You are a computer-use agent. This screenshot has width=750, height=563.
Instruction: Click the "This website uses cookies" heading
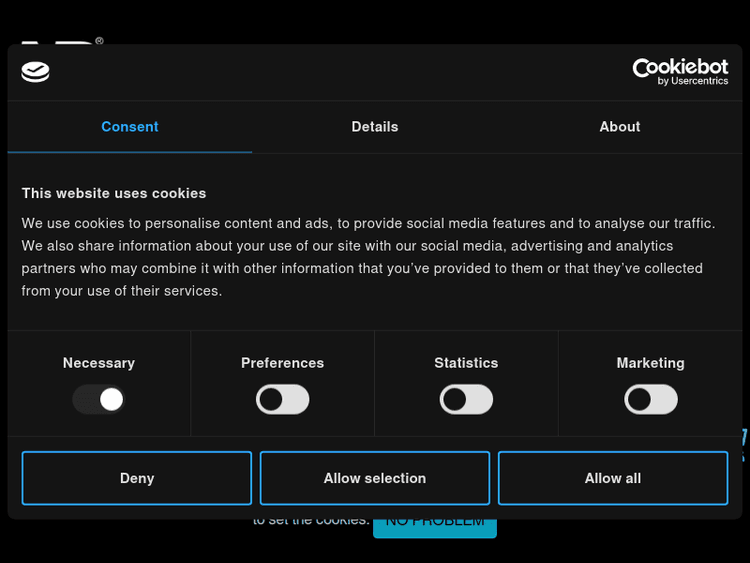pyautogui.click(x=114, y=193)
